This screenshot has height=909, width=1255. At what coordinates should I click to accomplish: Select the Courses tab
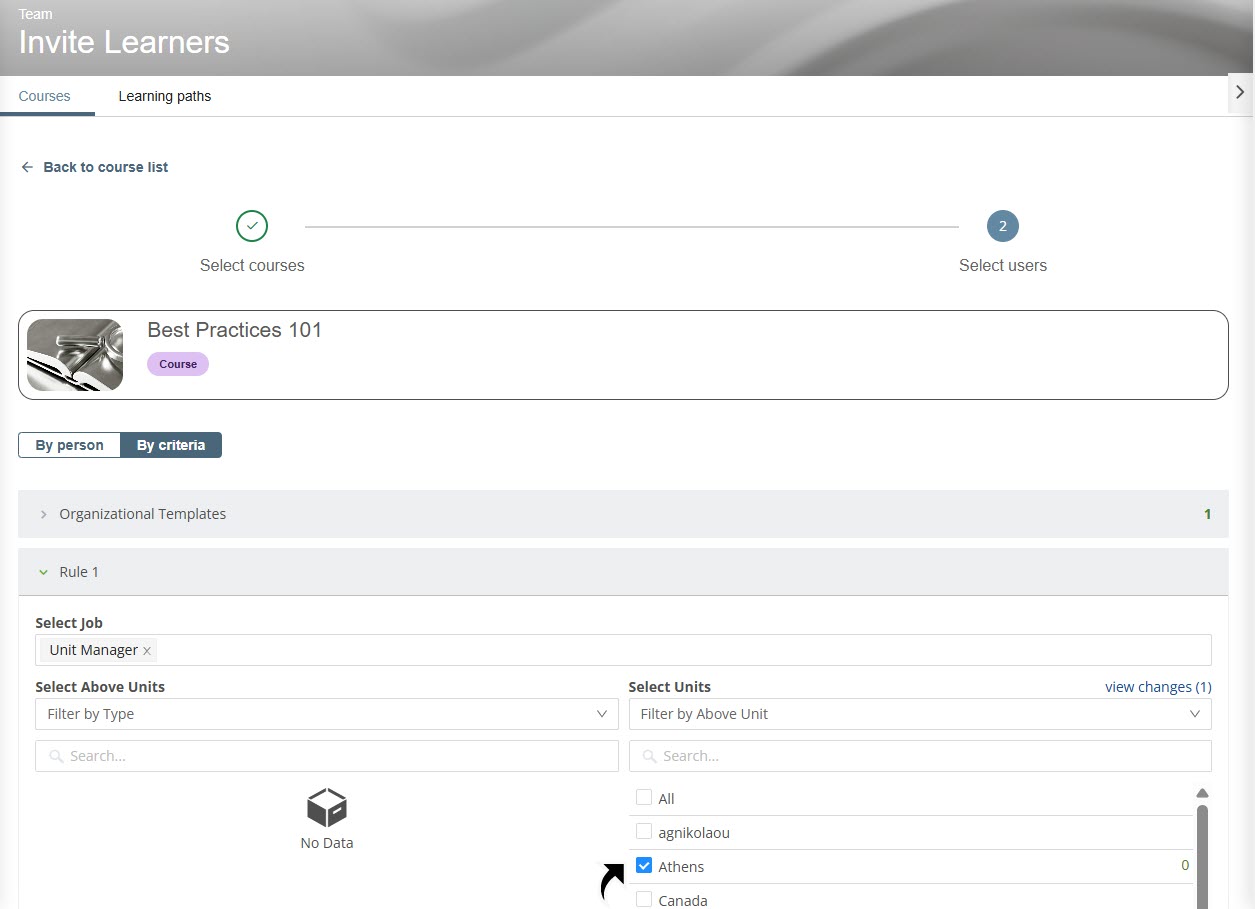click(45, 97)
